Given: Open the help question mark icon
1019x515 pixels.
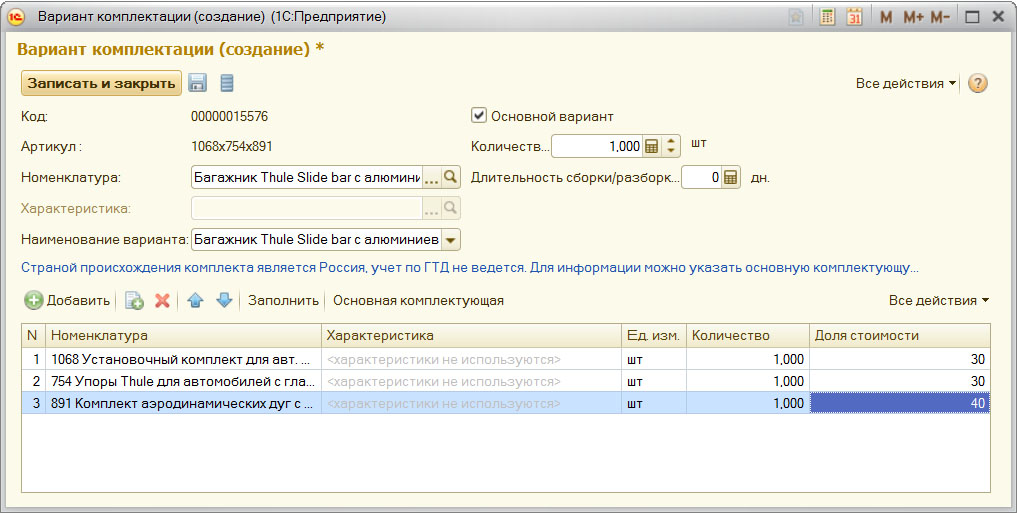Looking at the screenshot, I should click(978, 83).
